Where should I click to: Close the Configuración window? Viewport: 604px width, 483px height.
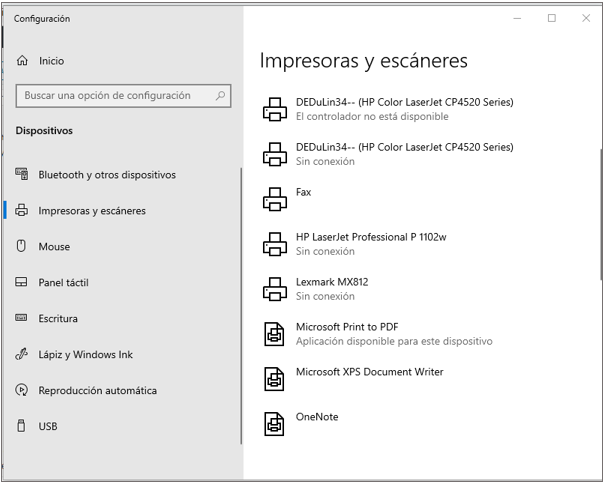tap(586, 18)
